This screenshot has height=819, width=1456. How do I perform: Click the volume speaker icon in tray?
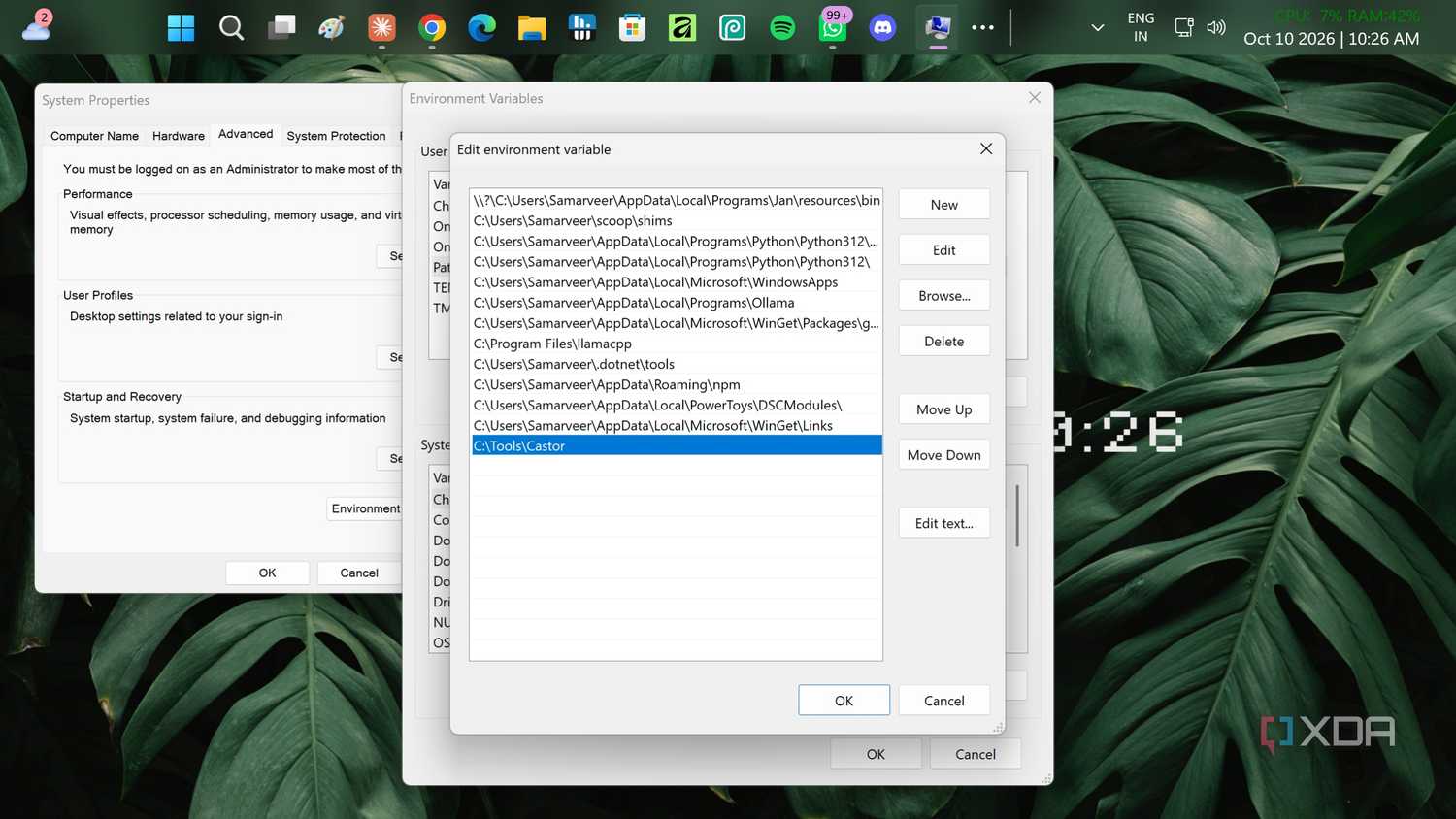tap(1216, 27)
